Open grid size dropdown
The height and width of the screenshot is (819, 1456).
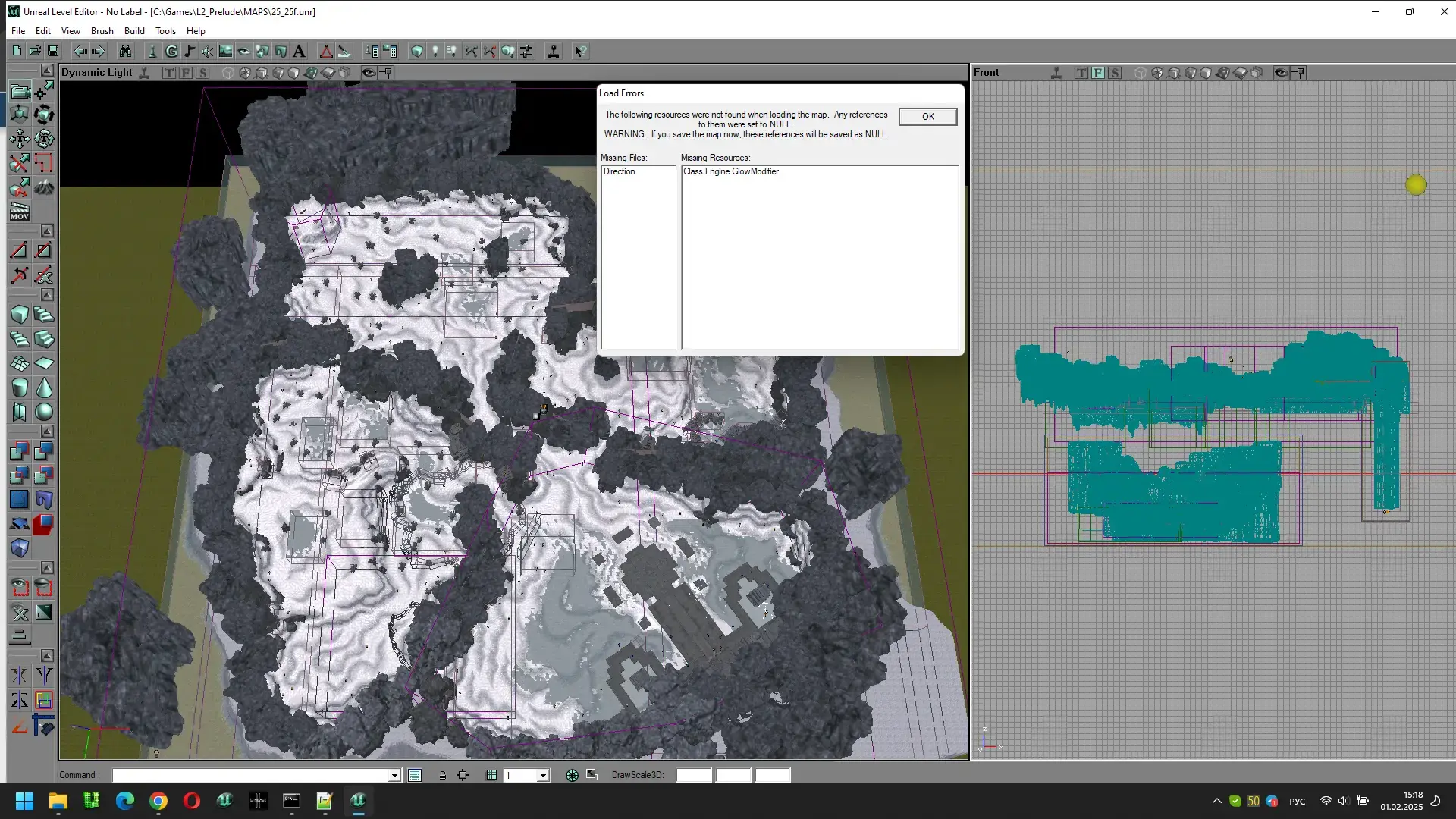pos(543,775)
